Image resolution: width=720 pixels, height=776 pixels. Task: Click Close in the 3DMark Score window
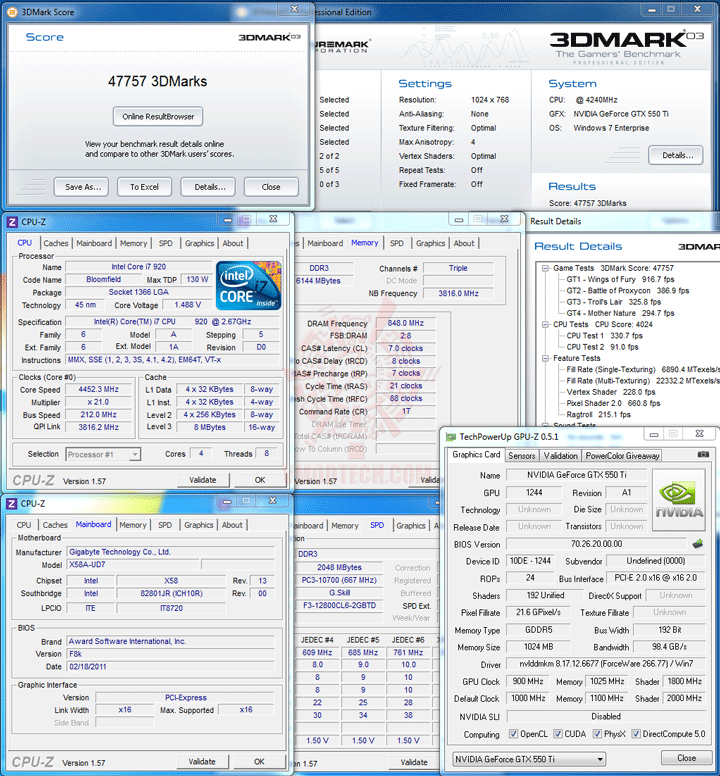271,187
